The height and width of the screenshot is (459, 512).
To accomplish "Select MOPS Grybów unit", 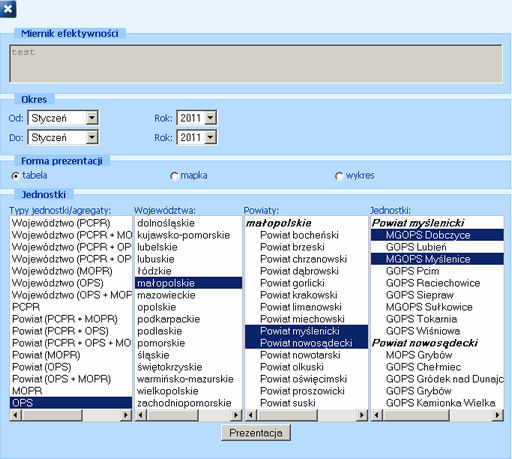I will (437, 355).
